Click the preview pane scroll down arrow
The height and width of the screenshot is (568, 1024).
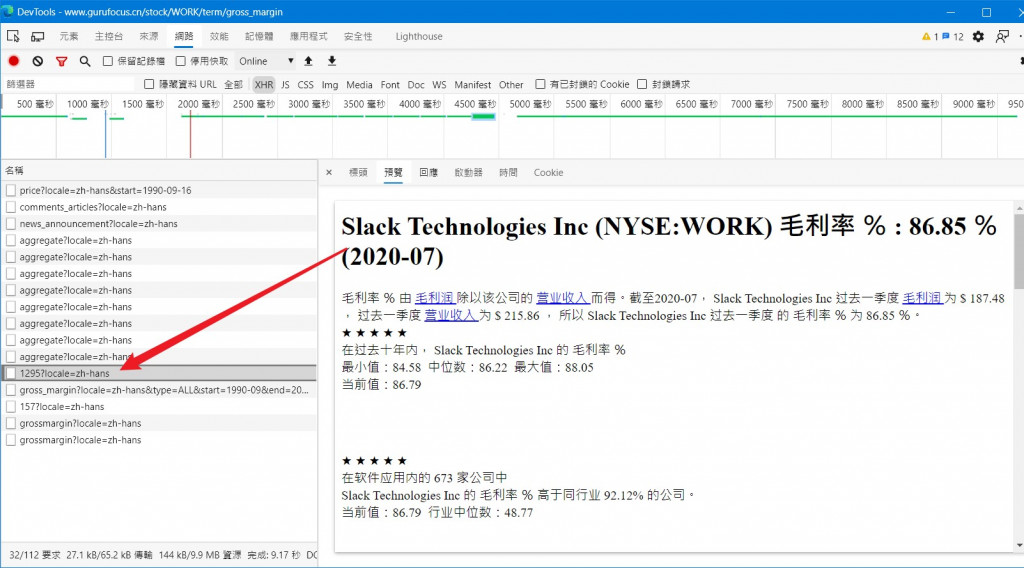[x=1019, y=546]
